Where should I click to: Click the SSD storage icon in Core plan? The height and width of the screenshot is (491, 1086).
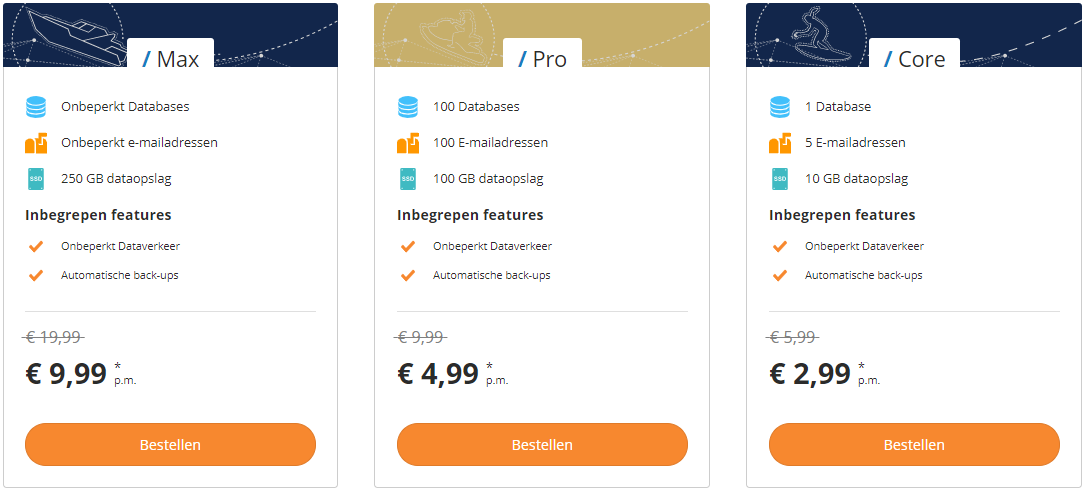(780, 179)
